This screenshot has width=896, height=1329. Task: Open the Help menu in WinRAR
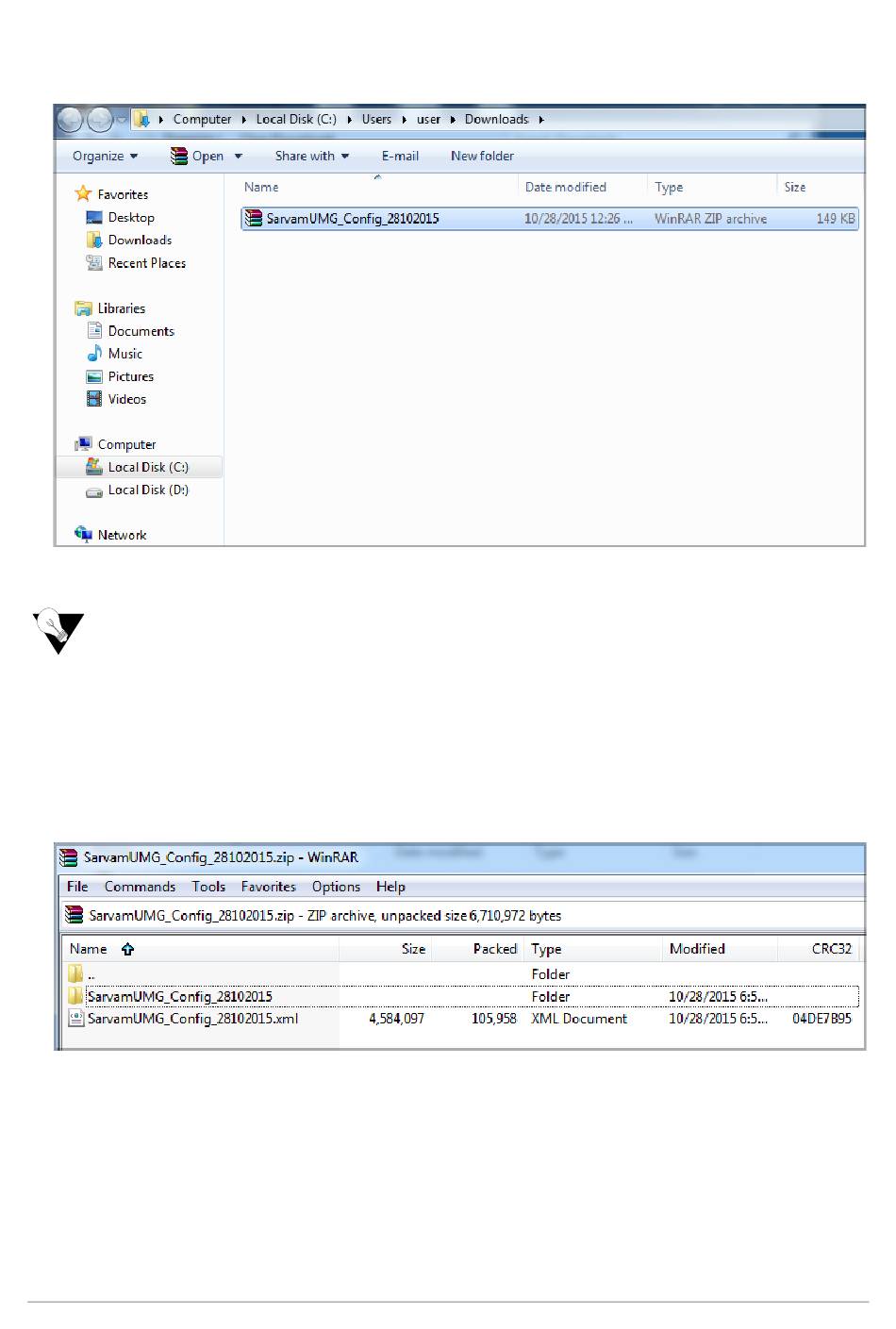390,887
